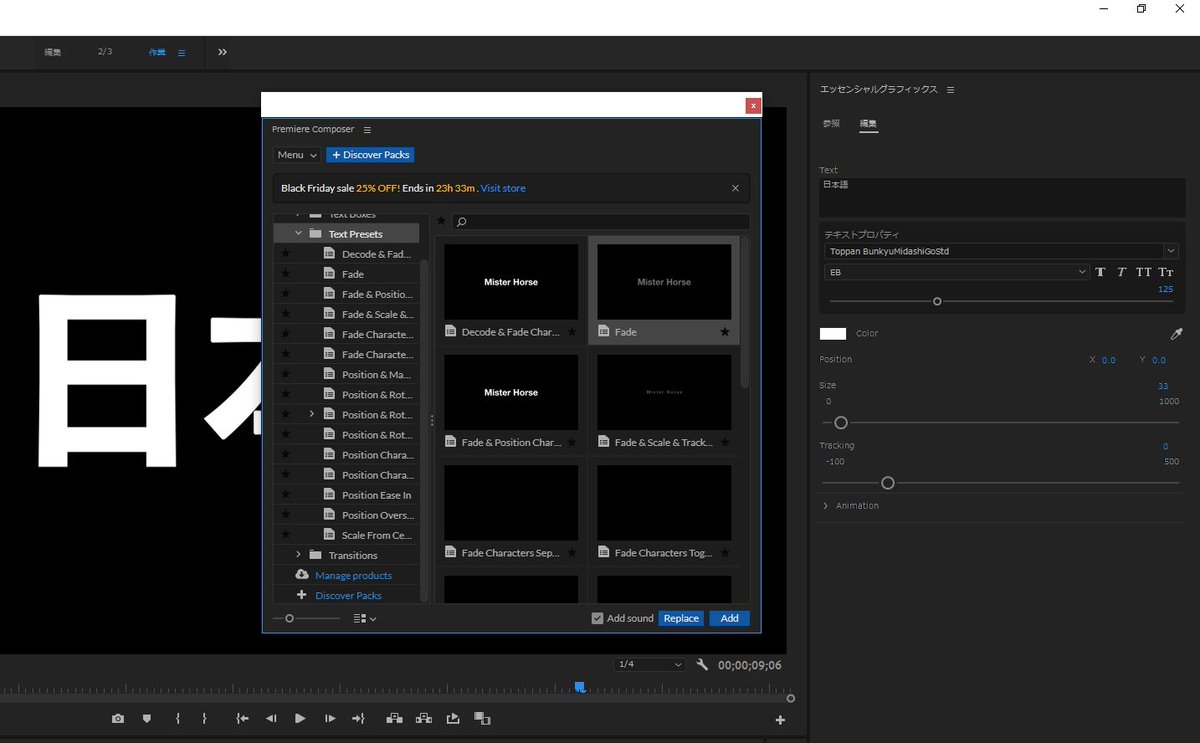Click the eyedropper next to Color
The width and height of the screenshot is (1200, 743).
coord(1176,334)
